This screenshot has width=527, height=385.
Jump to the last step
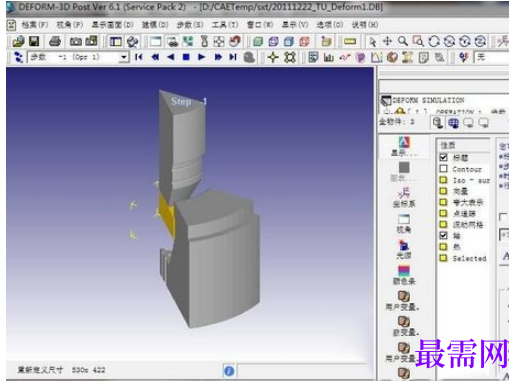[x=233, y=57]
